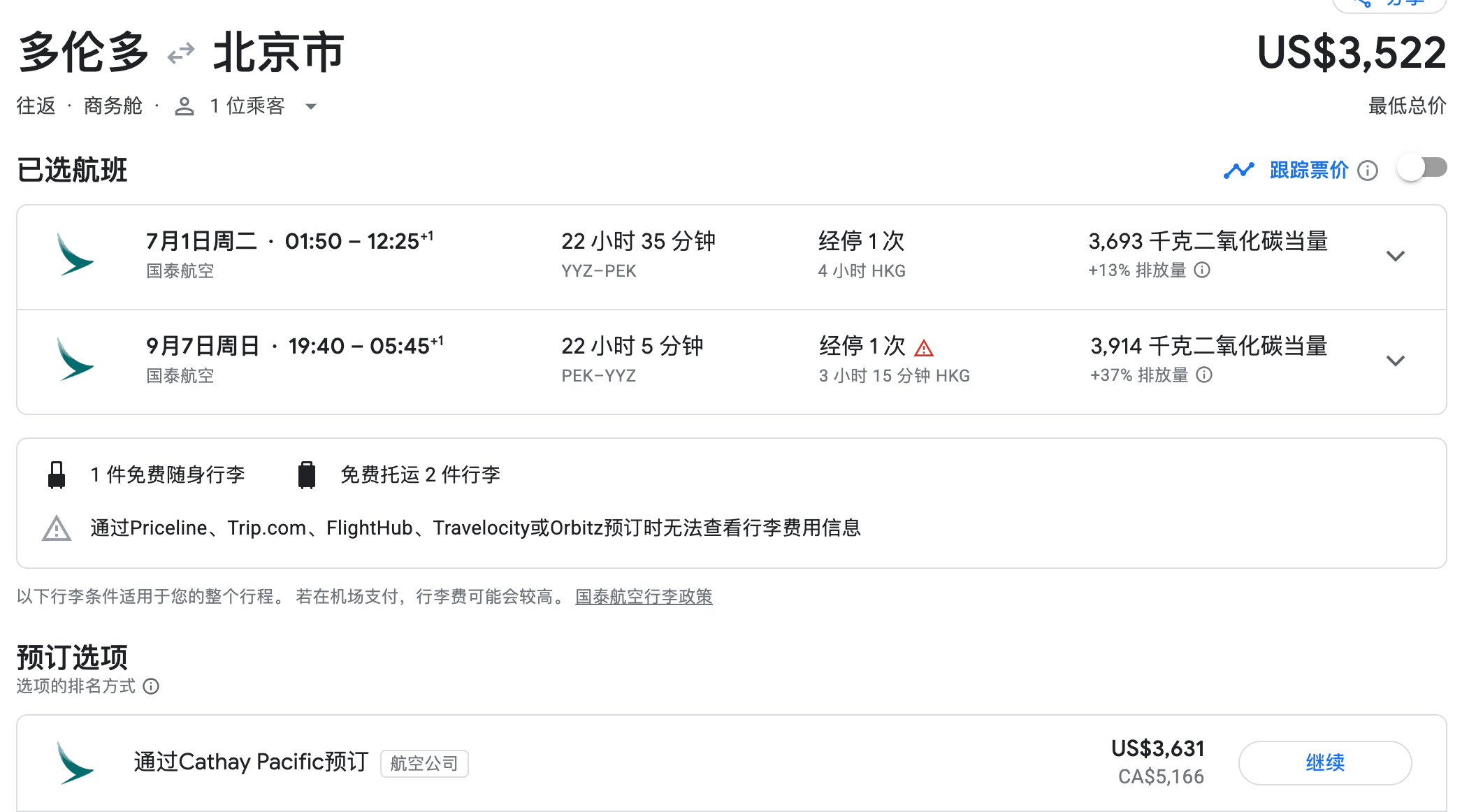Viewport: 1476px width, 812px height.
Task: Click the checked baggage suitcase icon
Action: (x=306, y=474)
